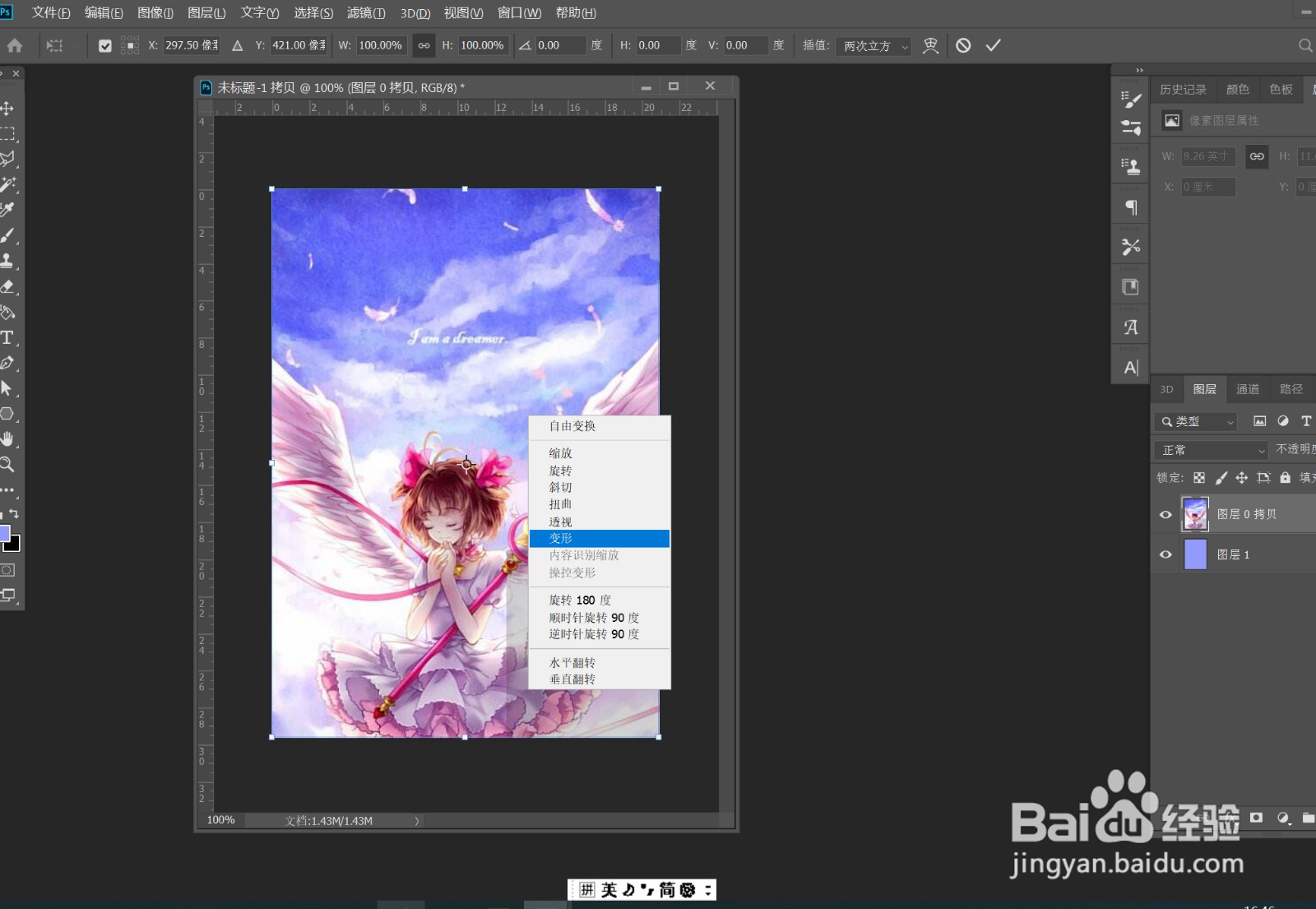Change screen mode icon in toolbar

7,595
